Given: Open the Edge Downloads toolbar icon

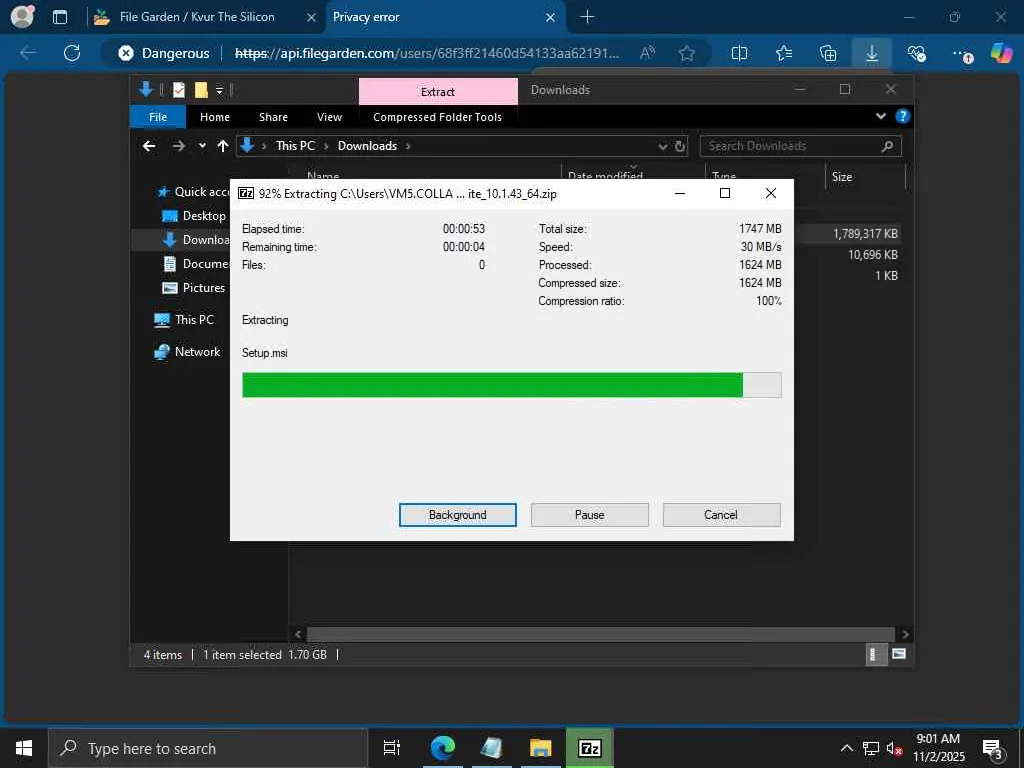Looking at the screenshot, I should coord(872,53).
